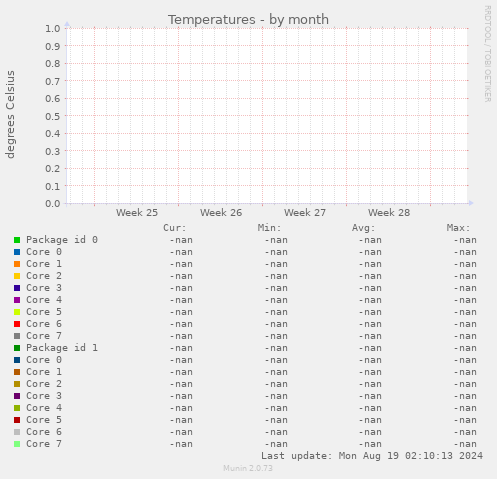
Task: Click the Max value in Package id 0 row
Action: tap(465, 240)
